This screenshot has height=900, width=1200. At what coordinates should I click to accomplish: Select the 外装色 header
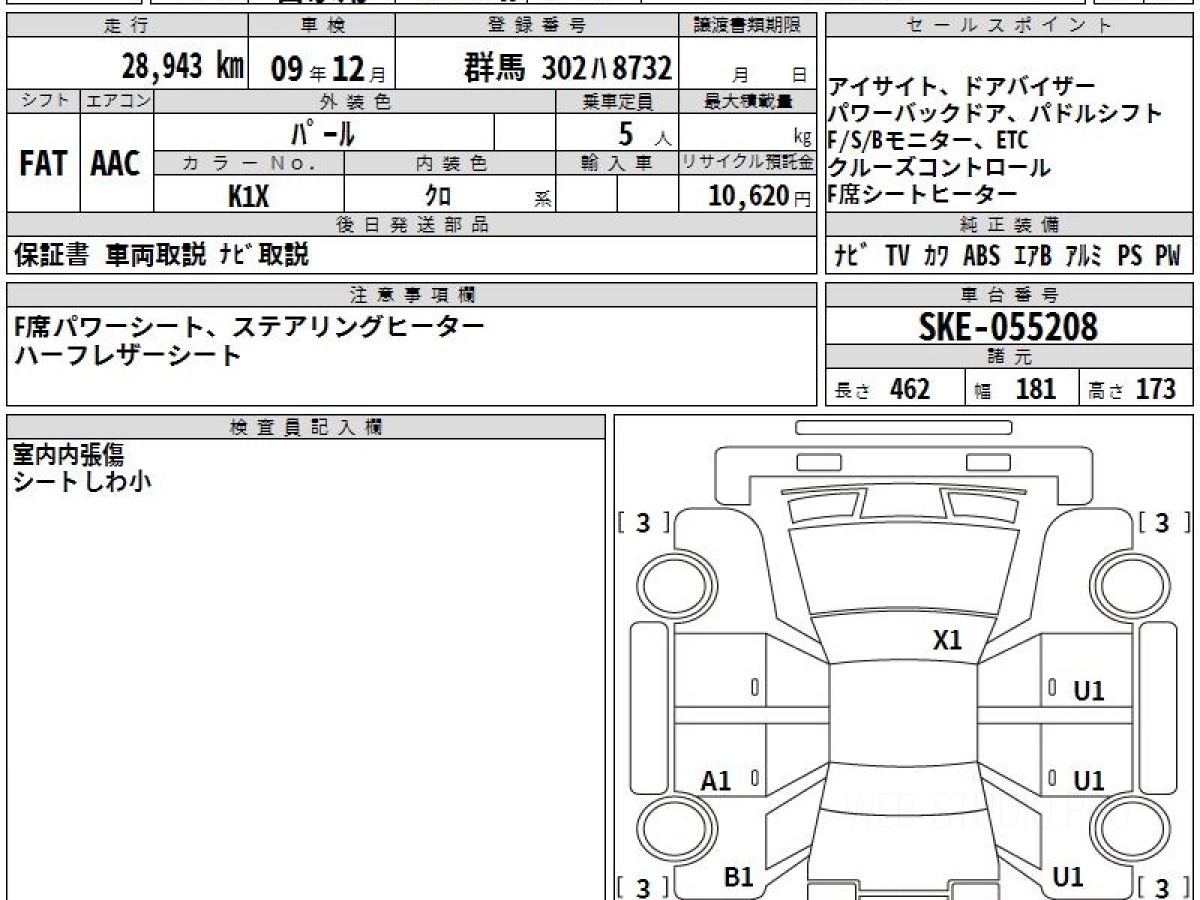[x=355, y=101]
